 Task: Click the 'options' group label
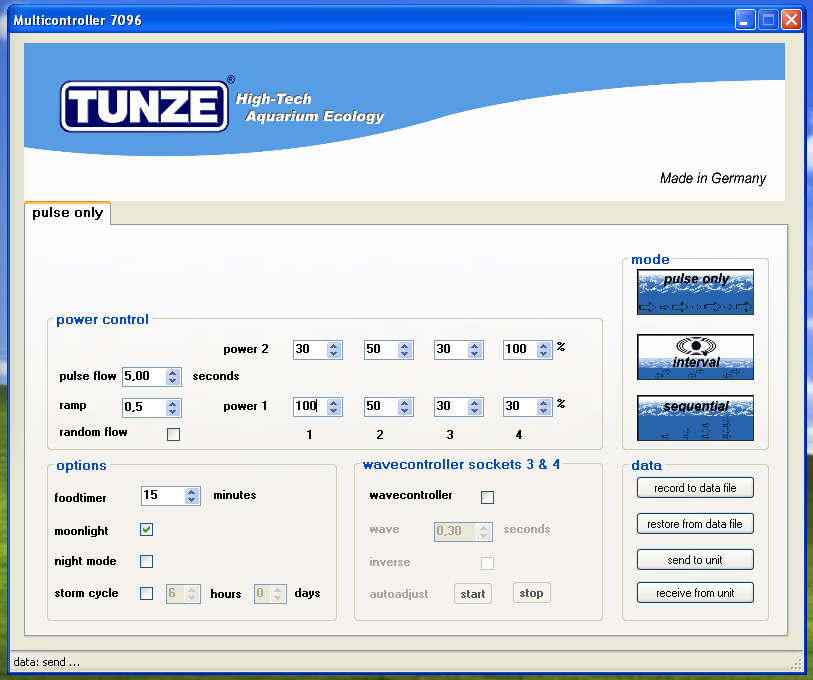(81, 466)
